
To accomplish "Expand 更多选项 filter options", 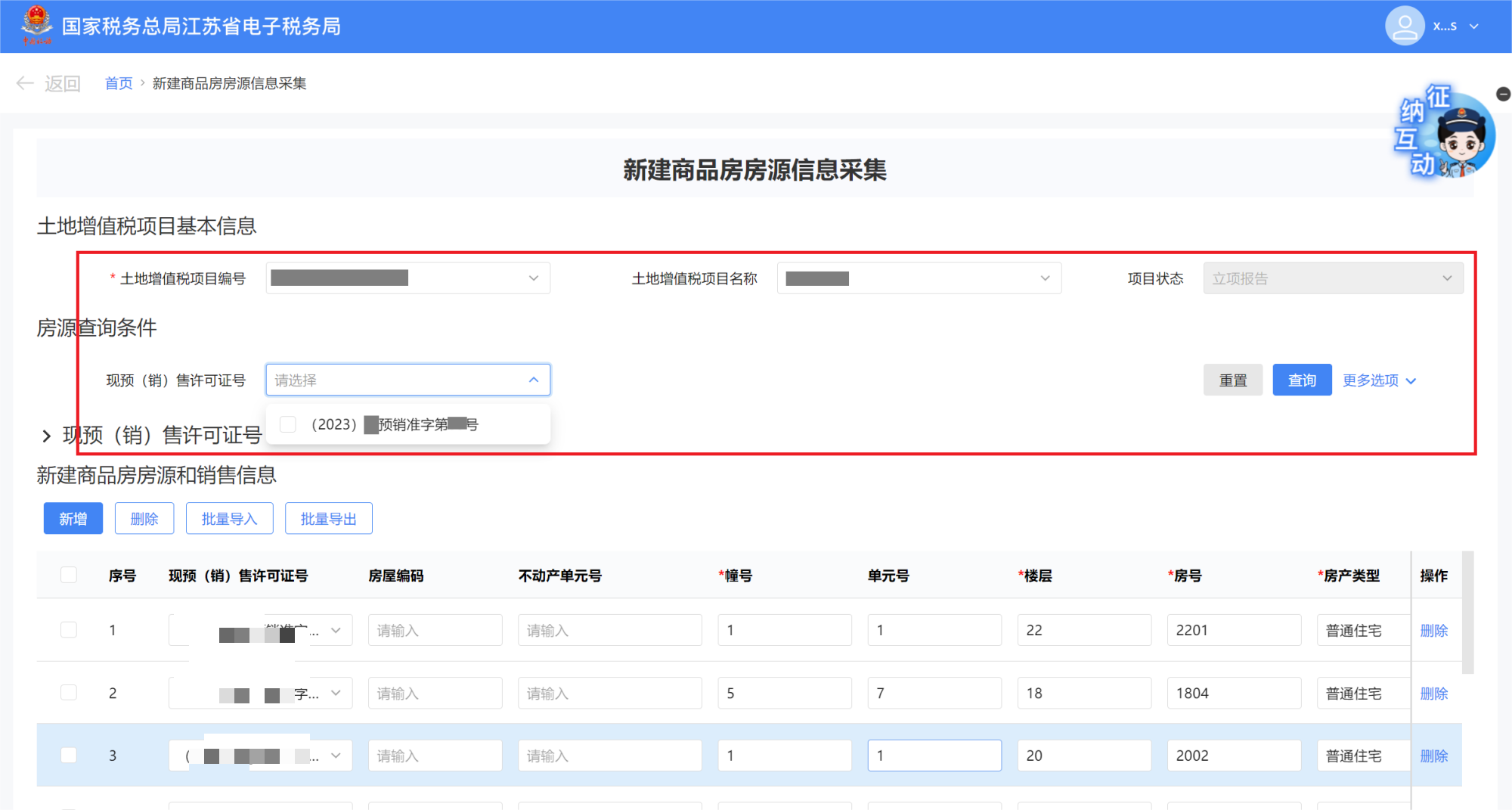I will coord(1378,380).
